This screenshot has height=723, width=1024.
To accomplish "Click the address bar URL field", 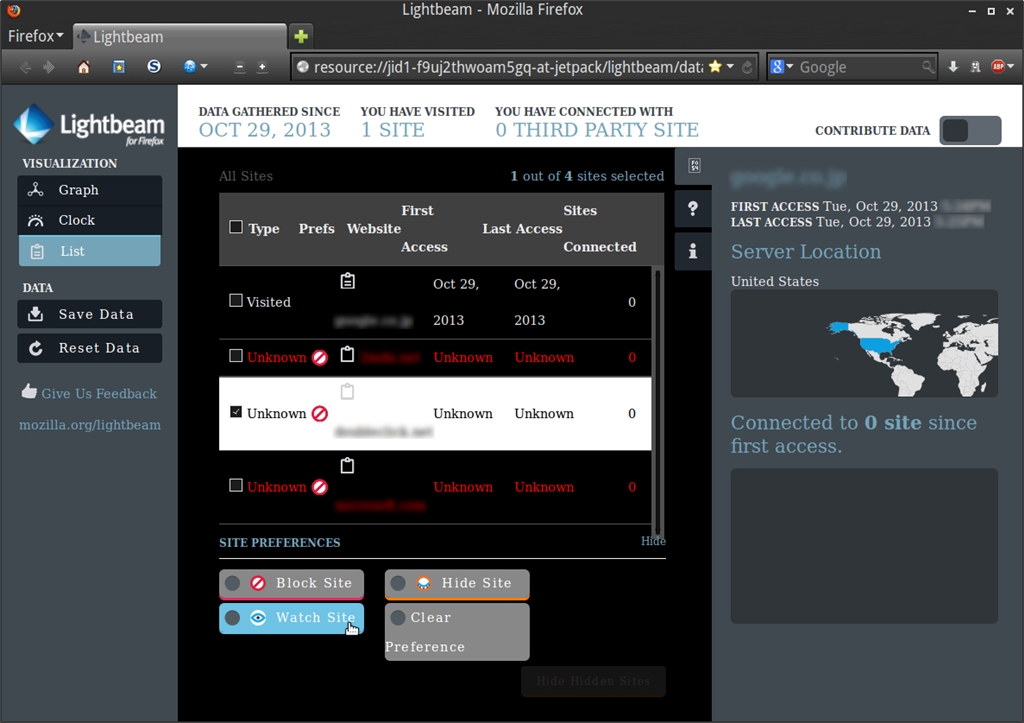I will [508, 67].
